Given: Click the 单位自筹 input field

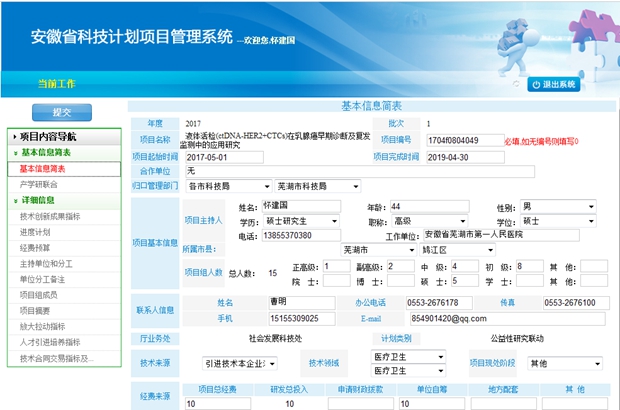Looking at the screenshot, I should (x=432, y=404).
